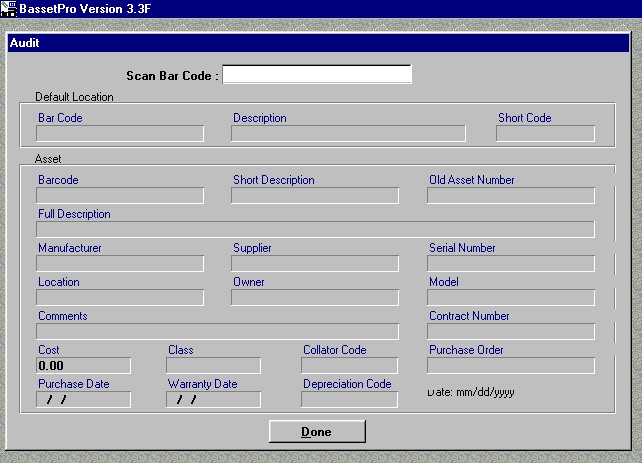The image size is (642, 463).
Task: Click the 'Warranty Date' label text
Action: coord(203,384)
